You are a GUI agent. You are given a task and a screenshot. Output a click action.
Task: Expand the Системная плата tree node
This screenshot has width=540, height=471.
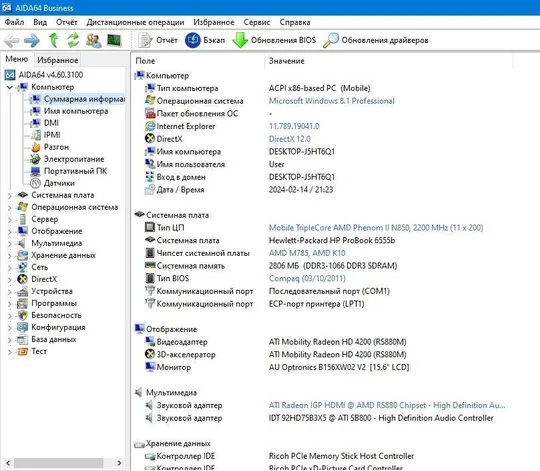tap(9, 196)
